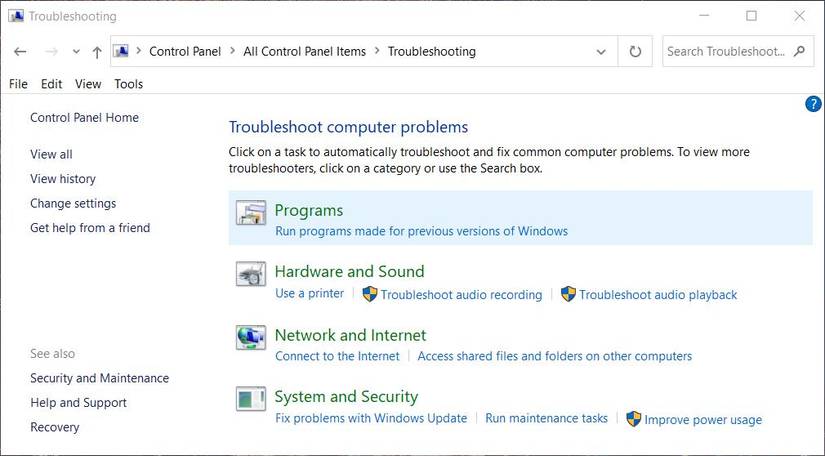
Task: Select Troubleshooting in breadcrumb path
Action: (x=432, y=52)
